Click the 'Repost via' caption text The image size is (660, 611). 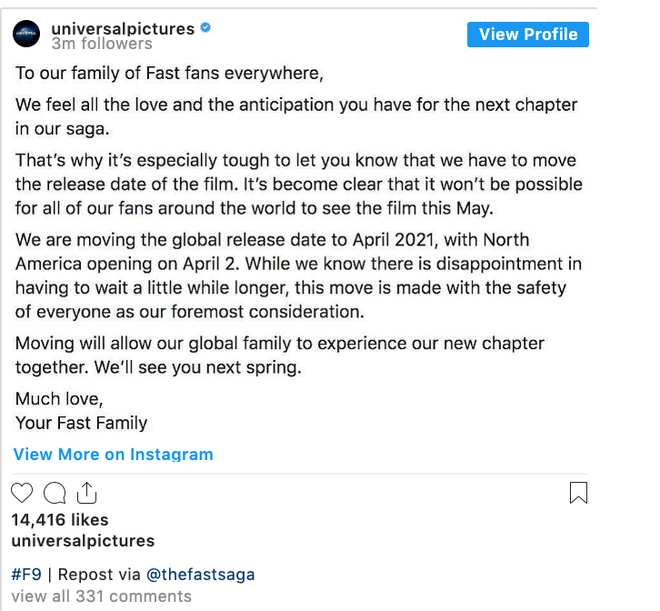point(99,574)
